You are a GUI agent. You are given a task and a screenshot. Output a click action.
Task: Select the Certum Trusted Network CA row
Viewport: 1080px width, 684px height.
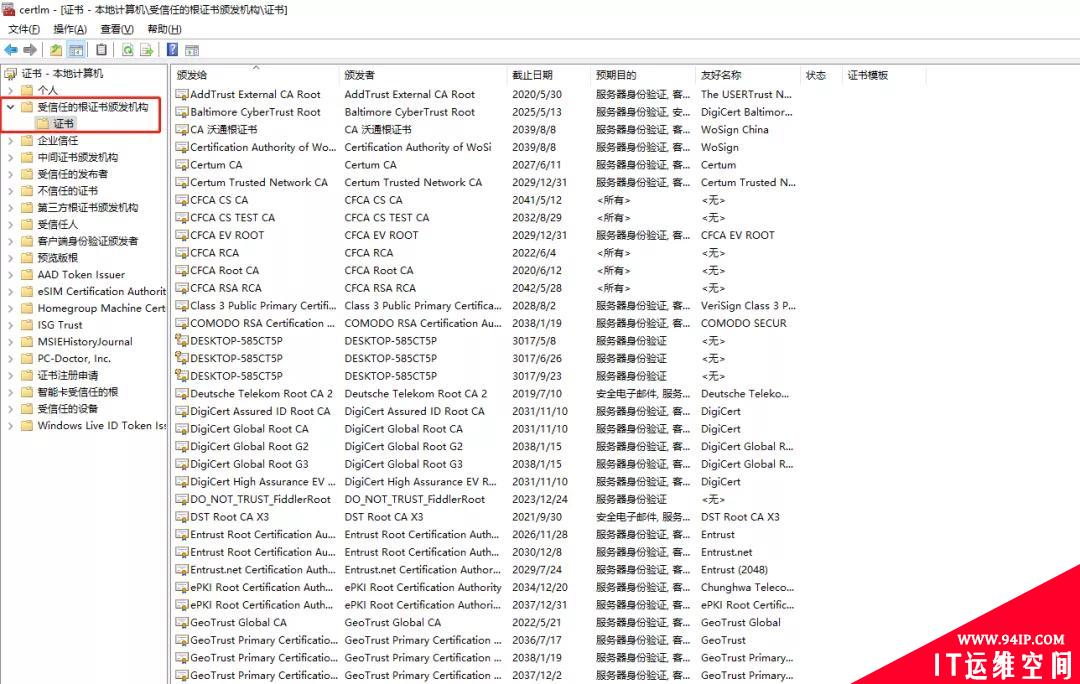tap(486, 183)
